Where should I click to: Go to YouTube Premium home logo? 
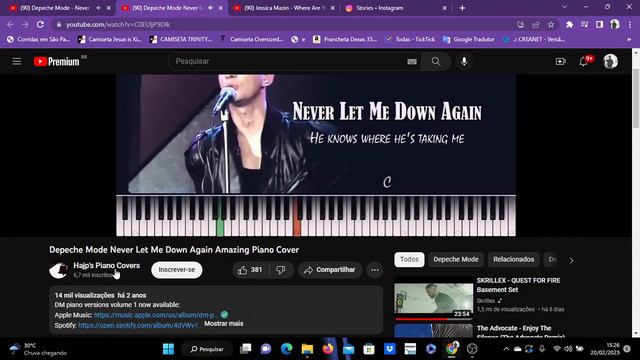point(56,62)
